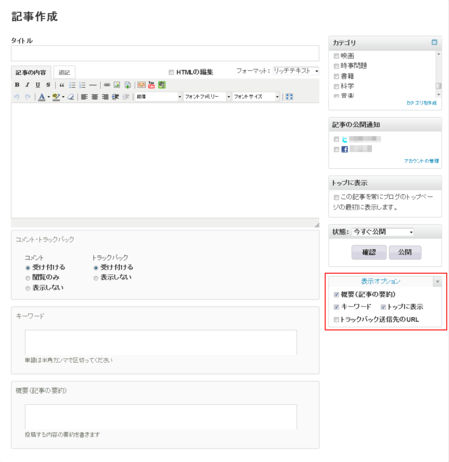Open the アカウントの管理 link
449x462 pixels.
click(x=421, y=161)
